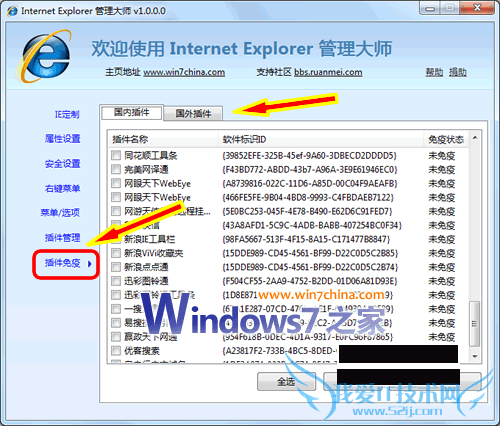Select ID {F504CF55-2AA9-4752-B2DD-01D06A81D93E}
The image size is (500, 426).
(310, 281)
